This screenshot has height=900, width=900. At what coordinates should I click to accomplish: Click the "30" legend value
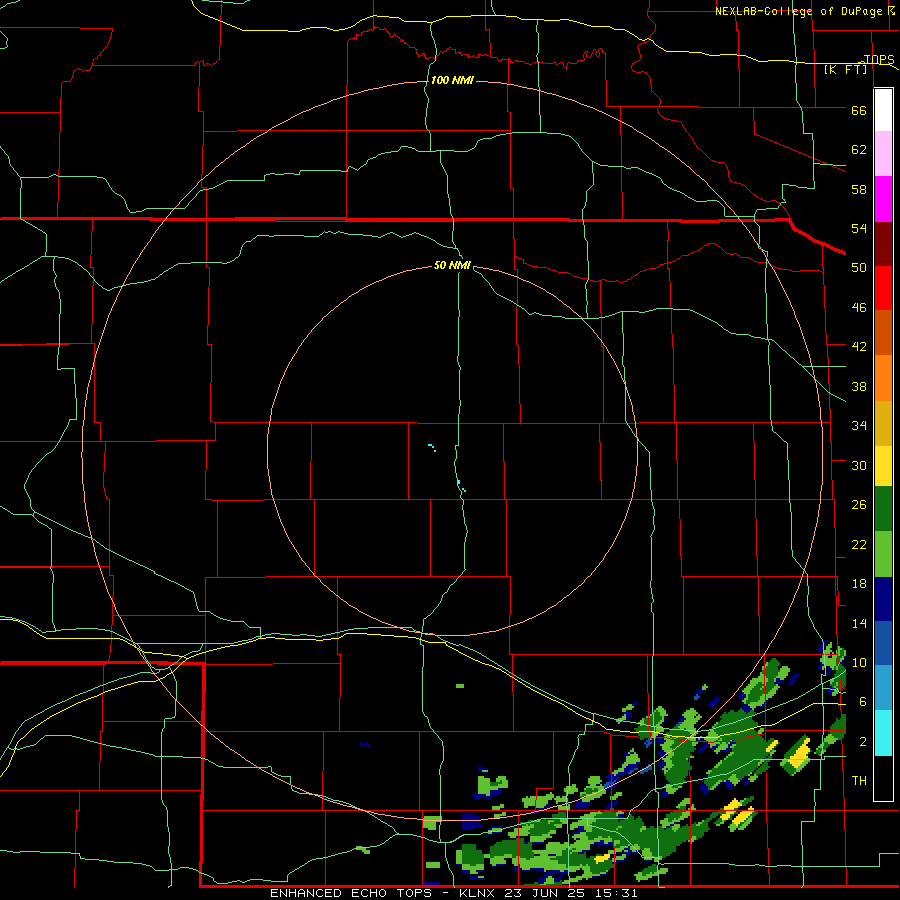(859, 465)
